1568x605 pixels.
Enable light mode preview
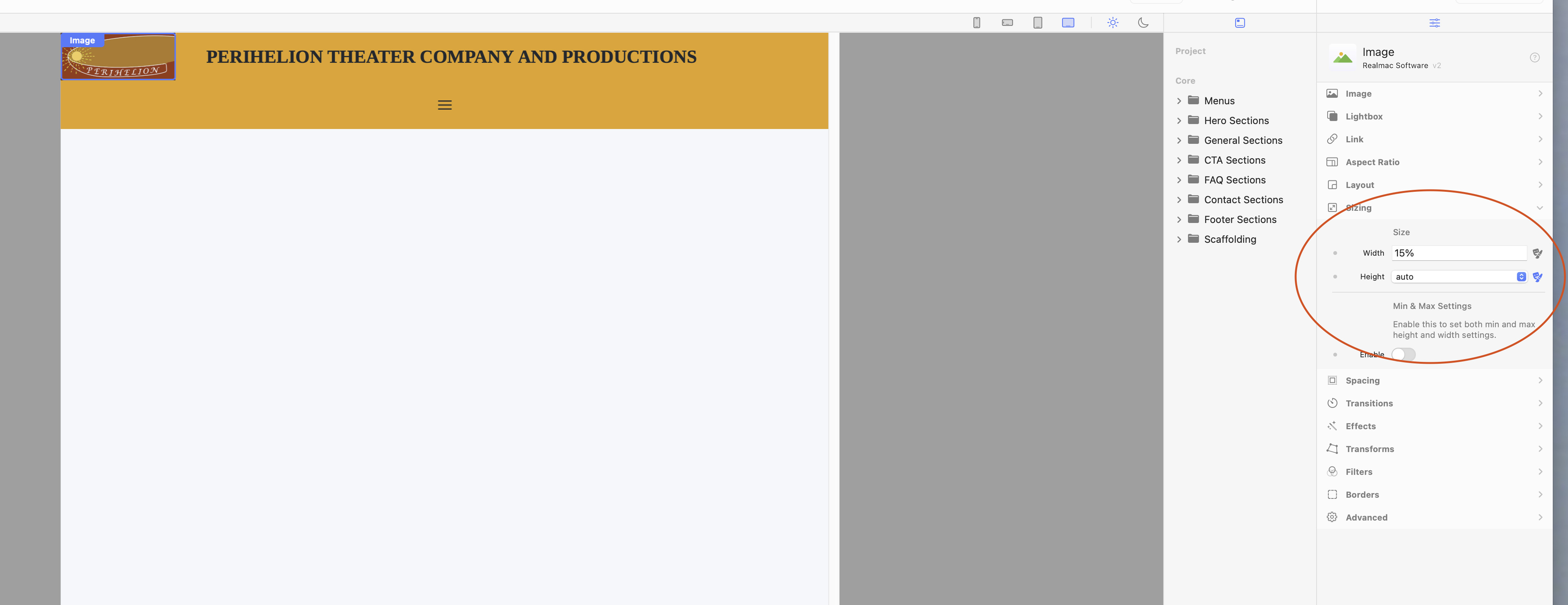coord(1113,22)
